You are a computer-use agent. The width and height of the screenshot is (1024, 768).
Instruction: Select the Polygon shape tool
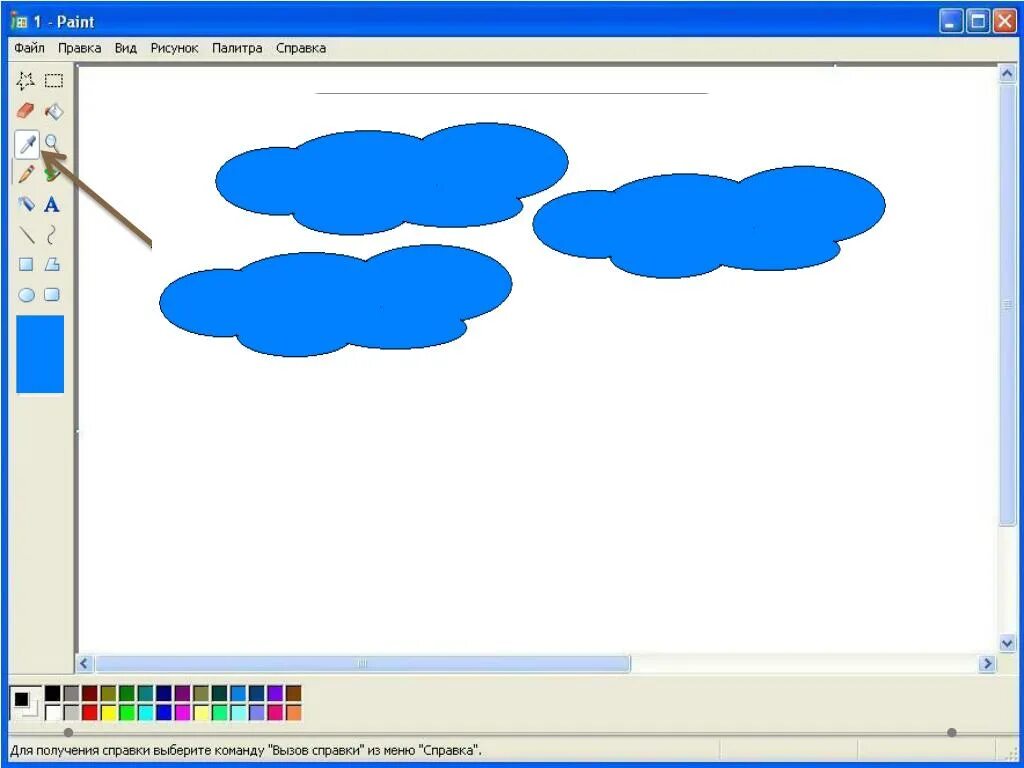point(52,264)
